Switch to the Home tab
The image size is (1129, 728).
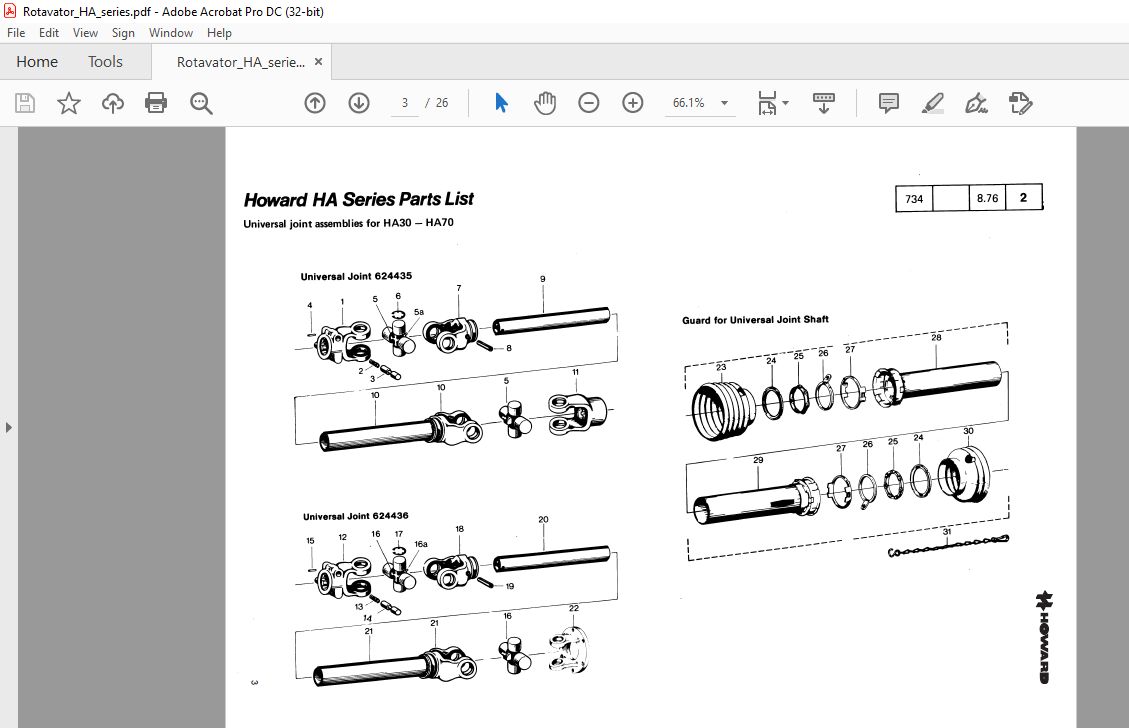(37, 61)
